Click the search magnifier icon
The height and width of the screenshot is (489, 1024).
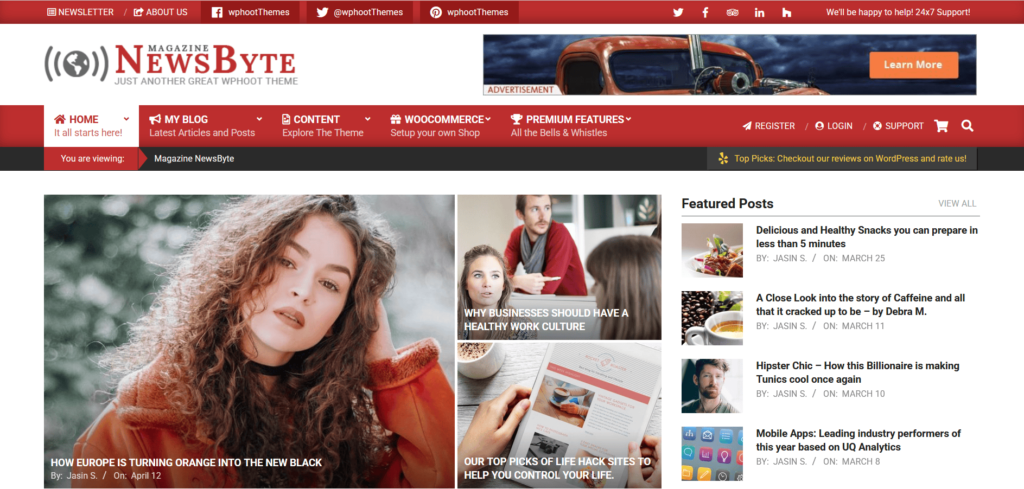coord(967,126)
